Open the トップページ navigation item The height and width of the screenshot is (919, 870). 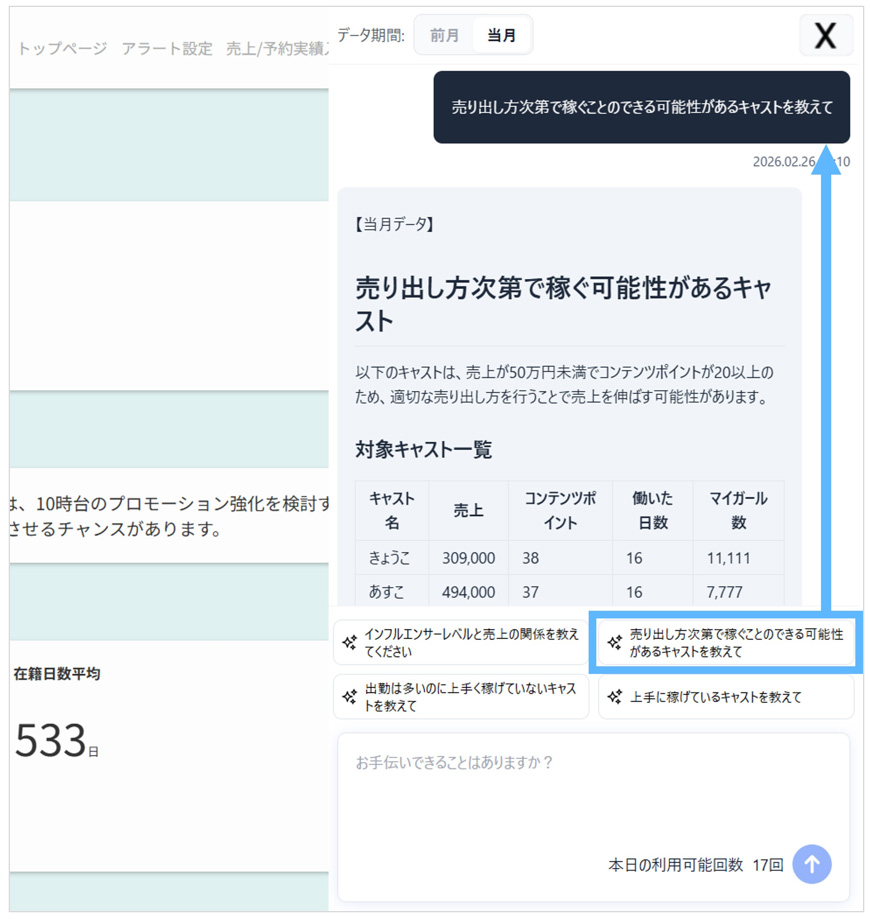62,48
